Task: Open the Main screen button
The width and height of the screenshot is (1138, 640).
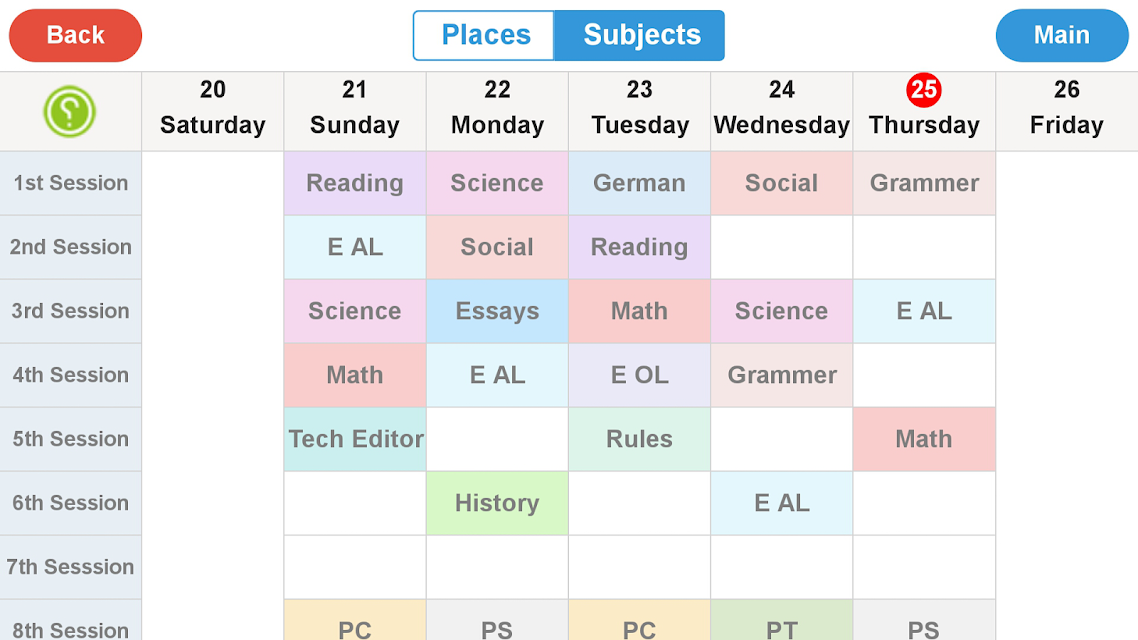Action: click(1062, 35)
